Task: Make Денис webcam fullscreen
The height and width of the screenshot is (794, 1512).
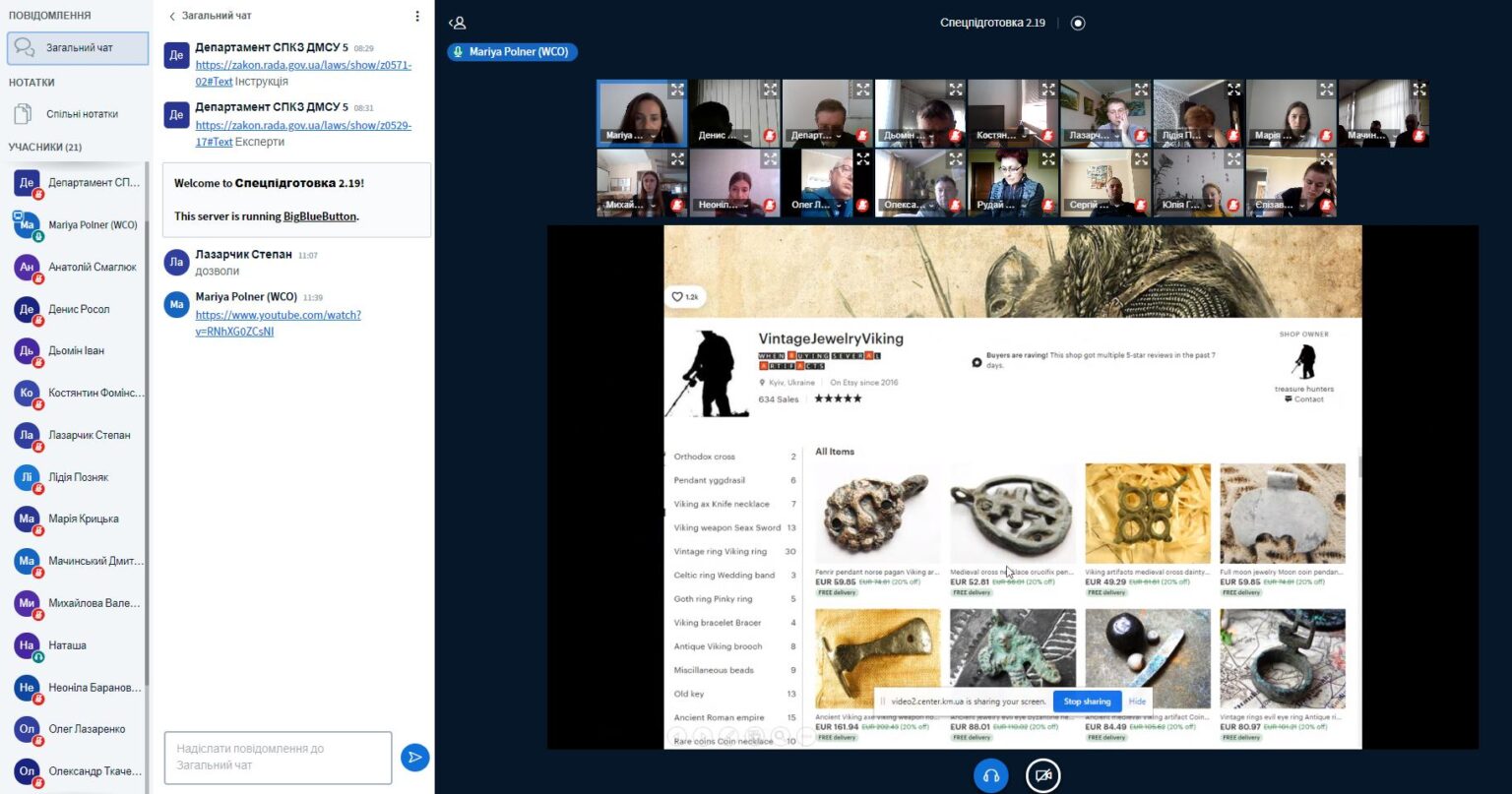Action: (770, 90)
